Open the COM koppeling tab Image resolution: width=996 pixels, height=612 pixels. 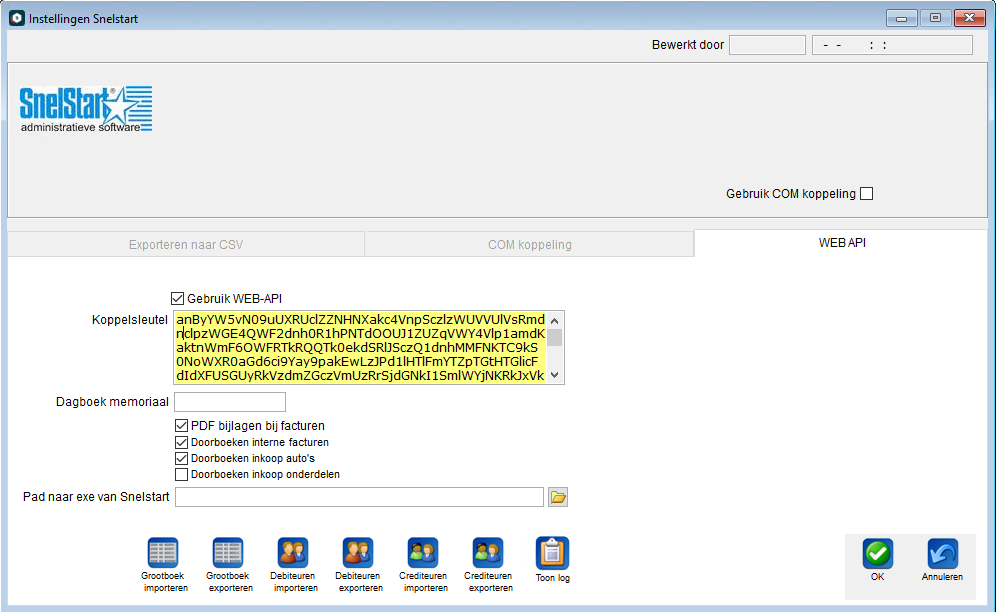point(530,245)
